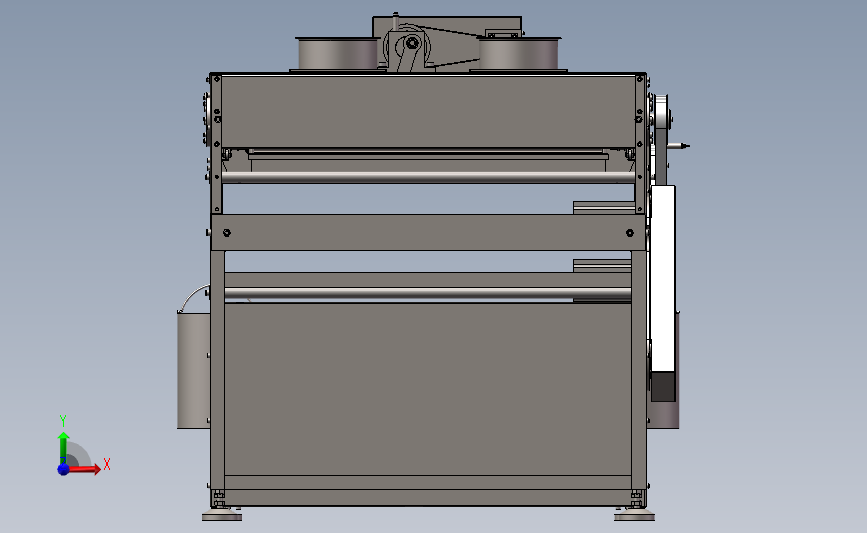Click the right bolt on the middle crossbar
Screen dimensions: 867x533
[630, 233]
